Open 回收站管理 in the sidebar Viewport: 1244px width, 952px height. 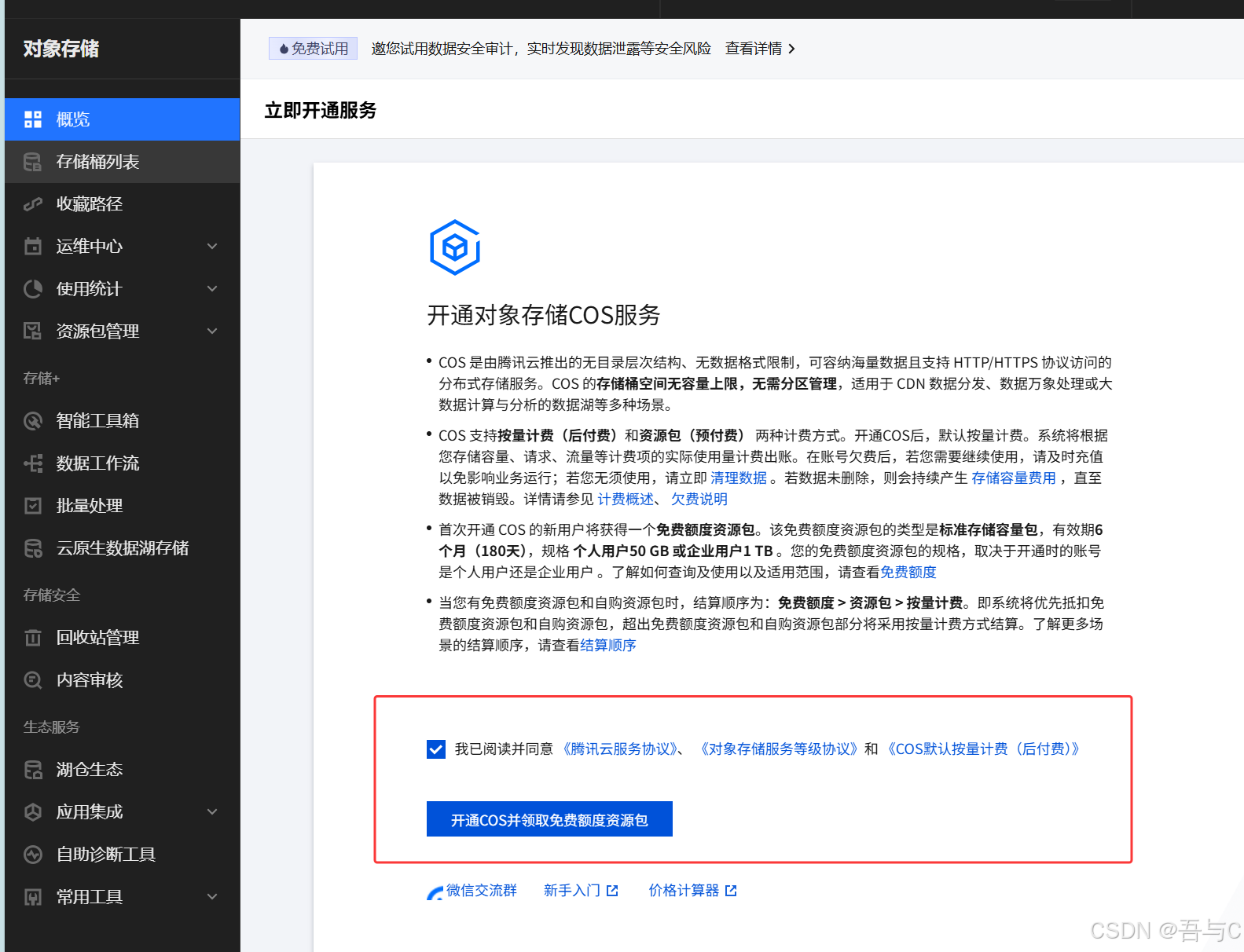(123, 638)
